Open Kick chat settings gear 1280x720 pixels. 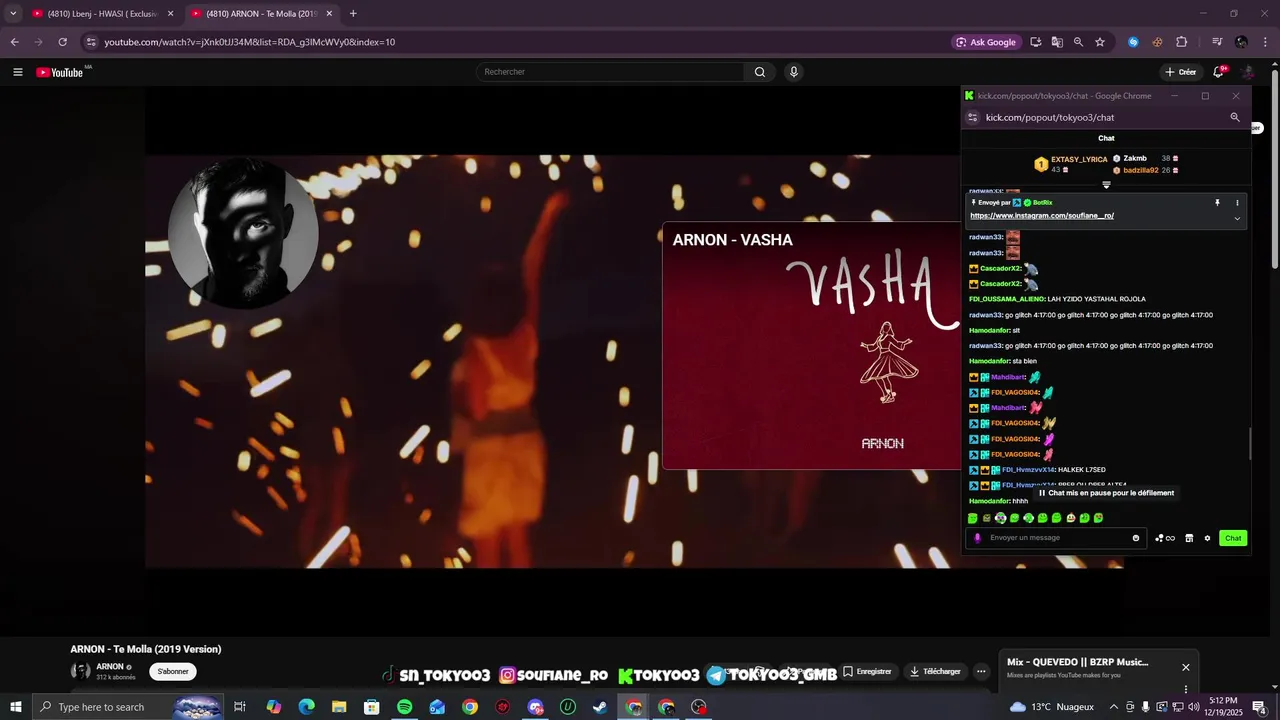tap(1207, 538)
